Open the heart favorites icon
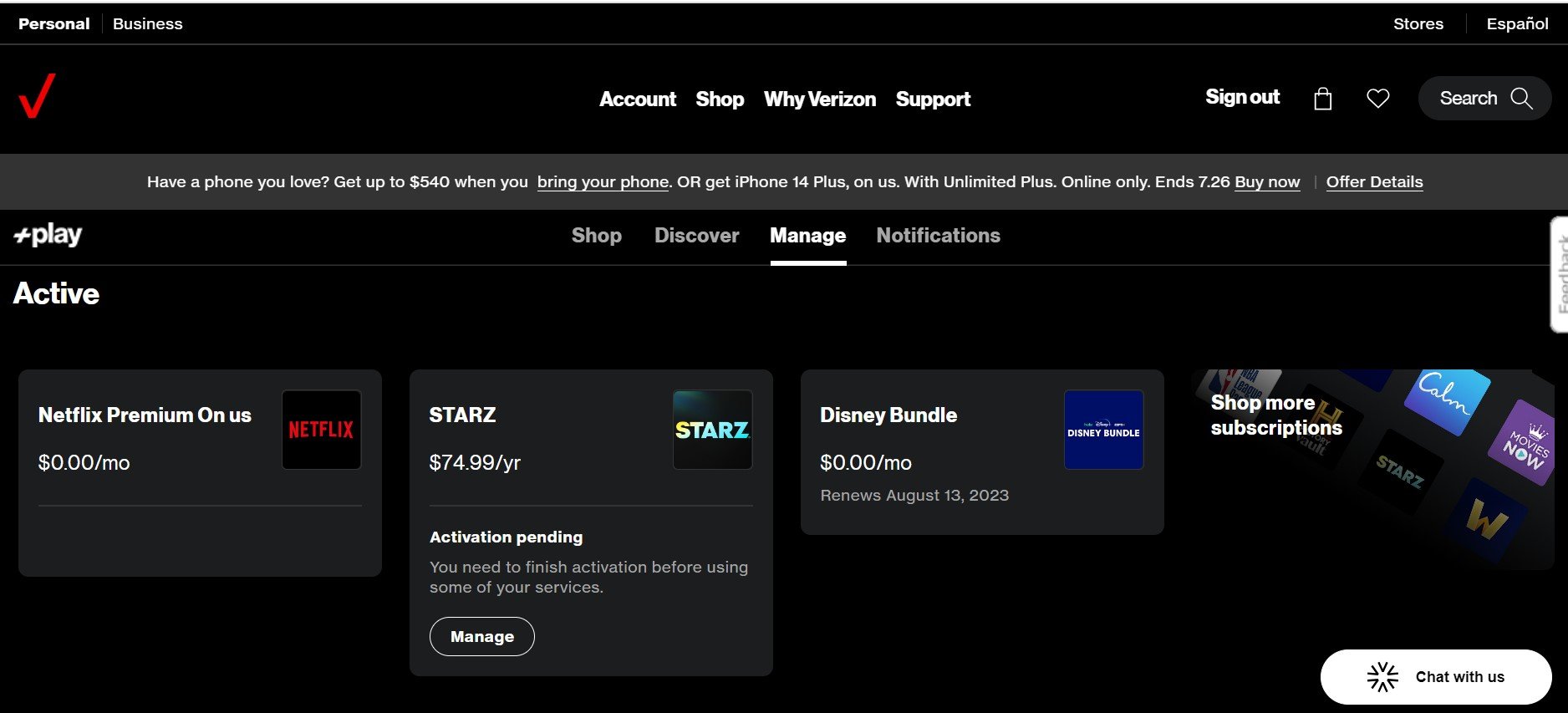This screenshot has height=713, width=1568. coord(1377,99)
